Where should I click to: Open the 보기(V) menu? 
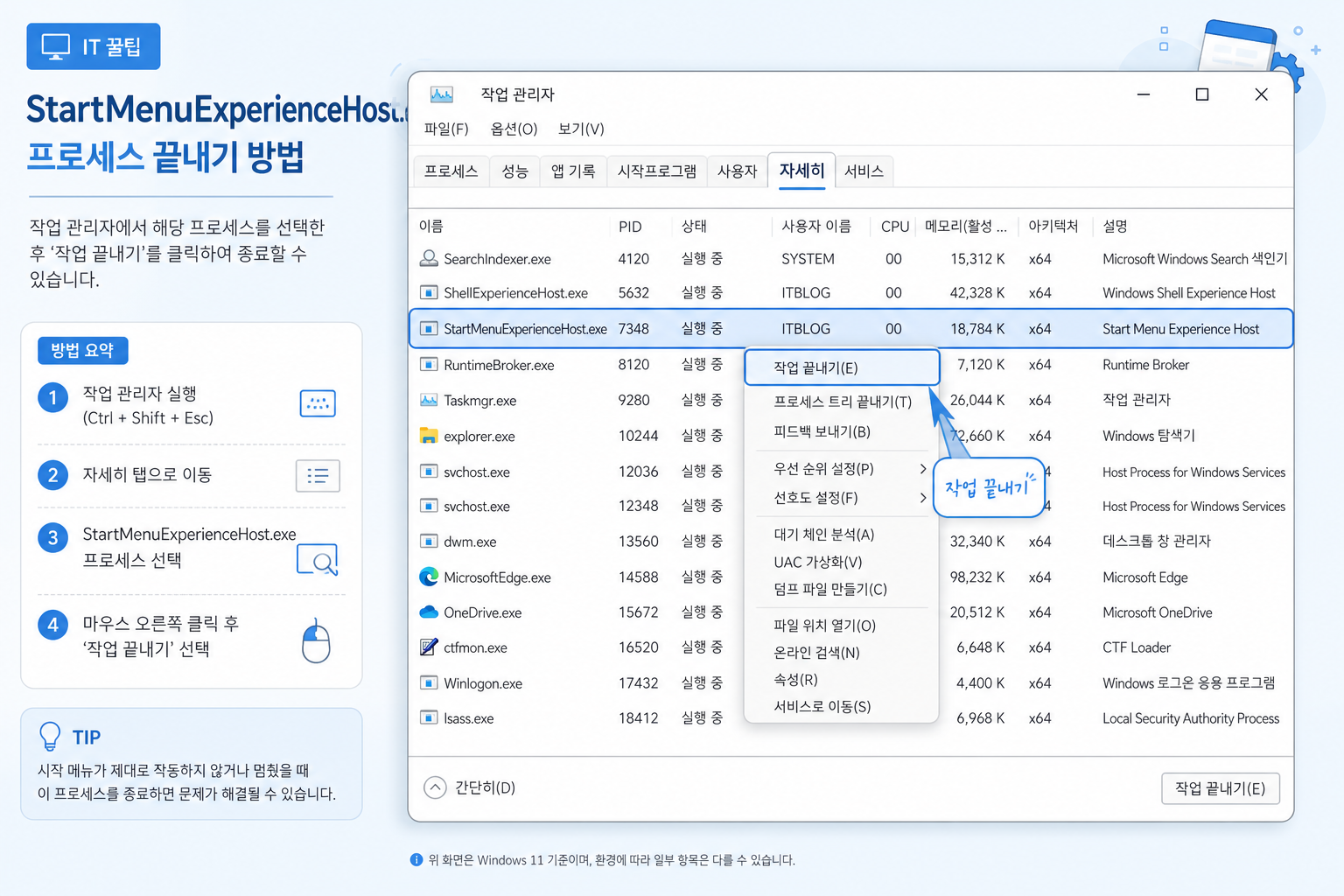(x=581, y=129)
